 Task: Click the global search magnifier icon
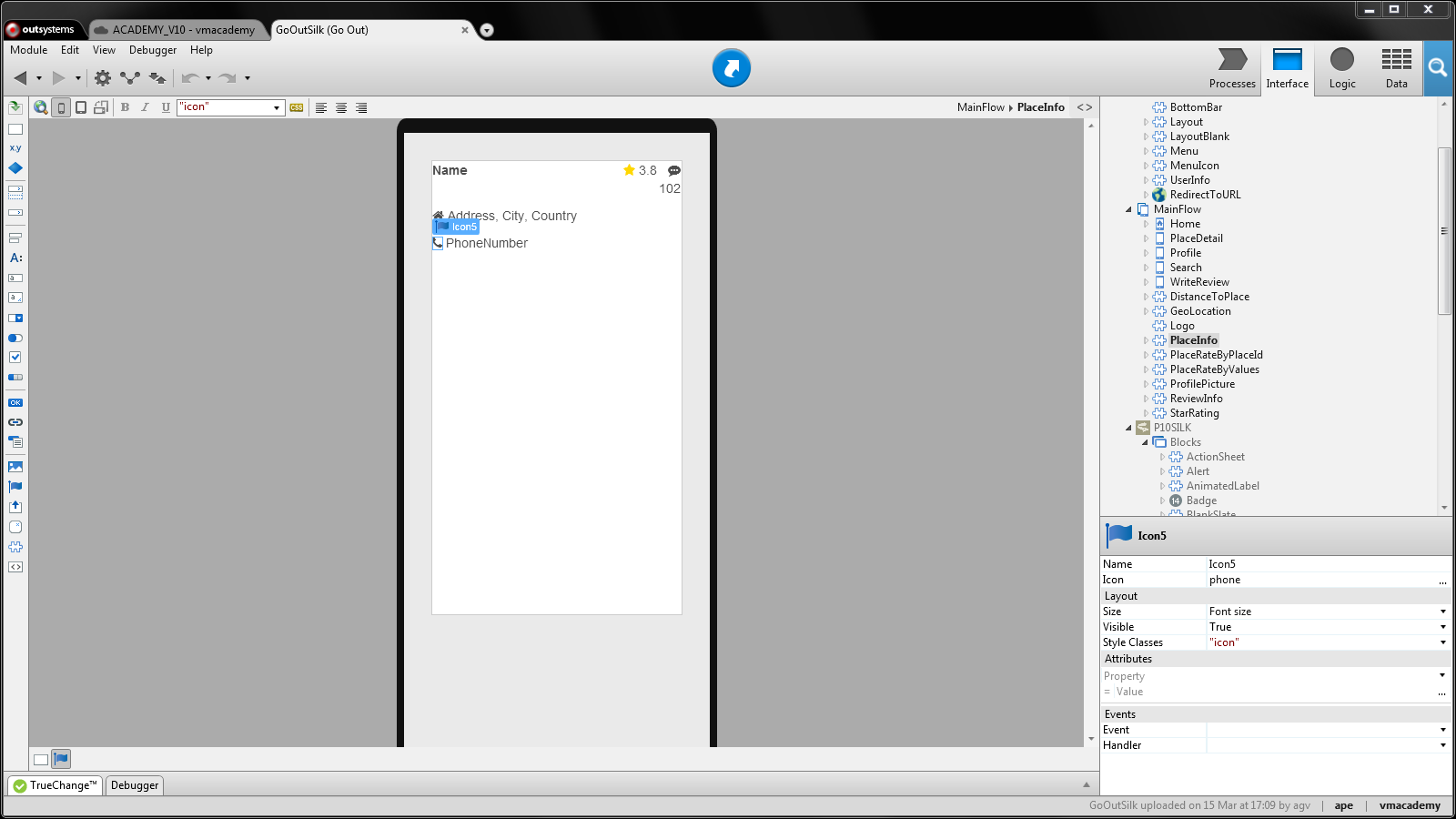[1438, 68]
